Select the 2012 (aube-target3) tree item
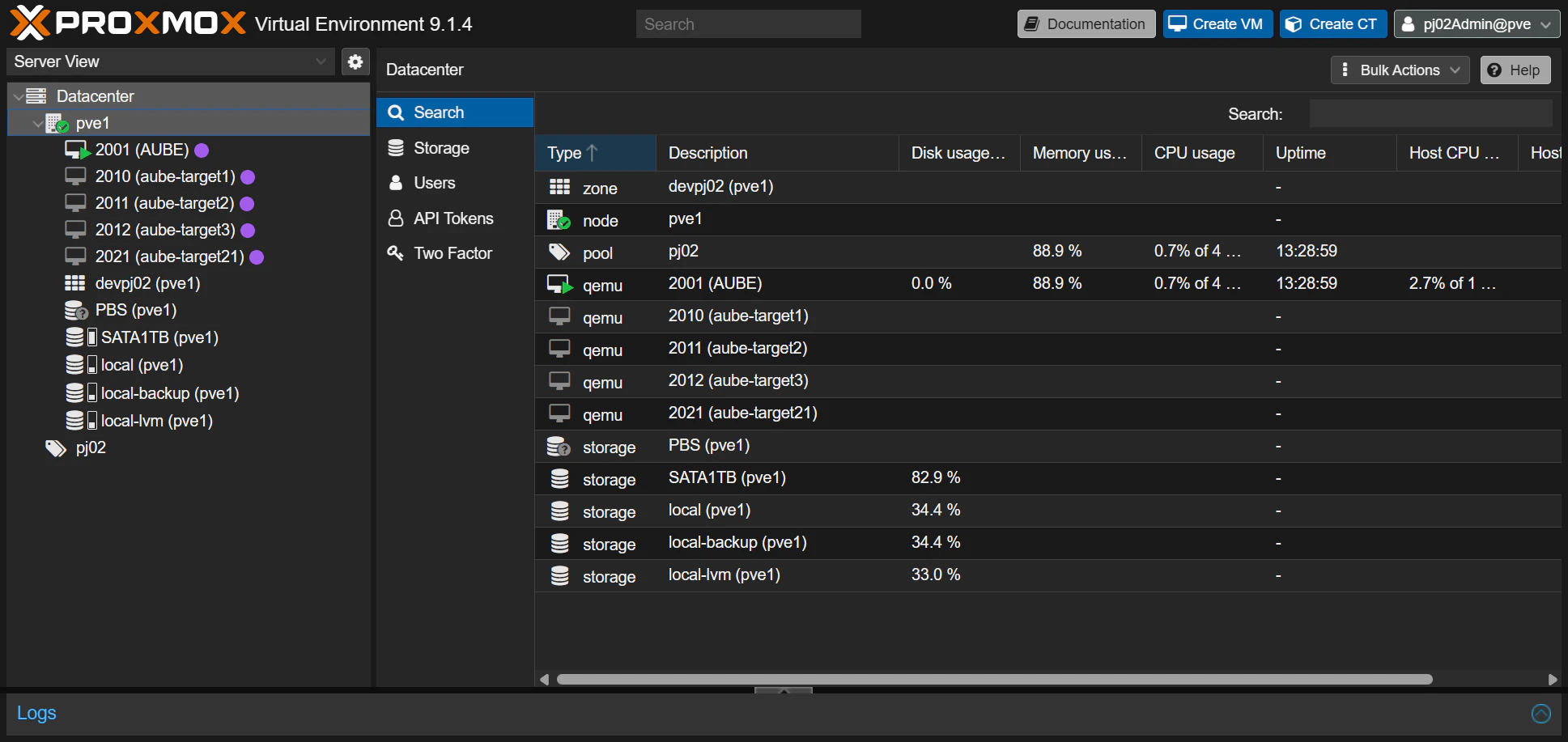1568x742 pixels. tap(189, 230)
